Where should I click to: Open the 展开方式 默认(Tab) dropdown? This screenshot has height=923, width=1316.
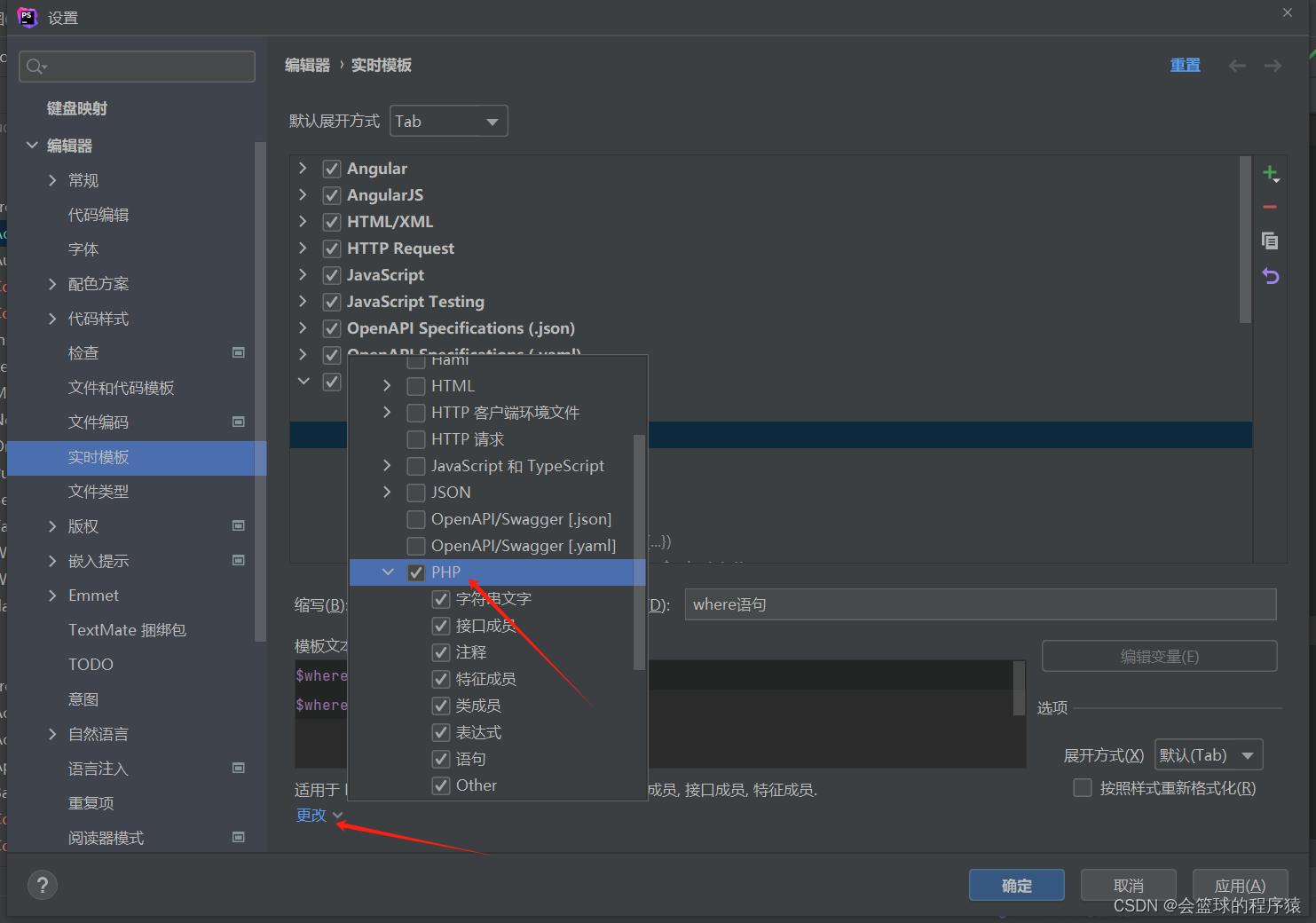(1209, 755)
